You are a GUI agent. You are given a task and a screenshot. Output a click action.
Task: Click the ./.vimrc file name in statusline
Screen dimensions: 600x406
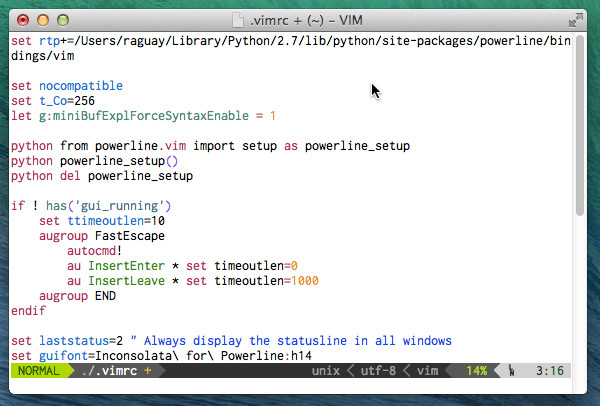(109, 371)
